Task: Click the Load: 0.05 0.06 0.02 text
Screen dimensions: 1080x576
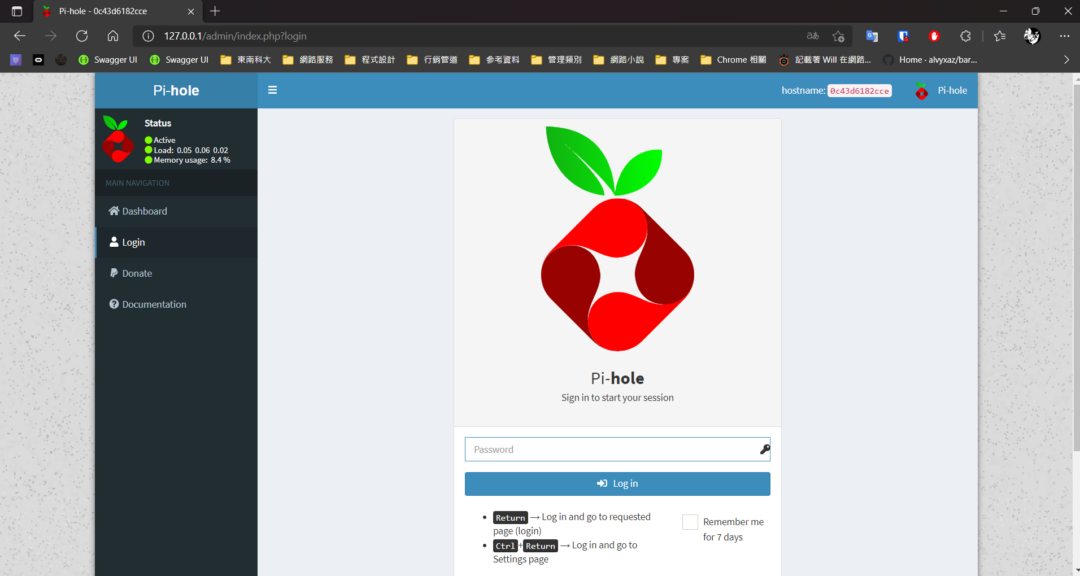Action: point(191,150)
